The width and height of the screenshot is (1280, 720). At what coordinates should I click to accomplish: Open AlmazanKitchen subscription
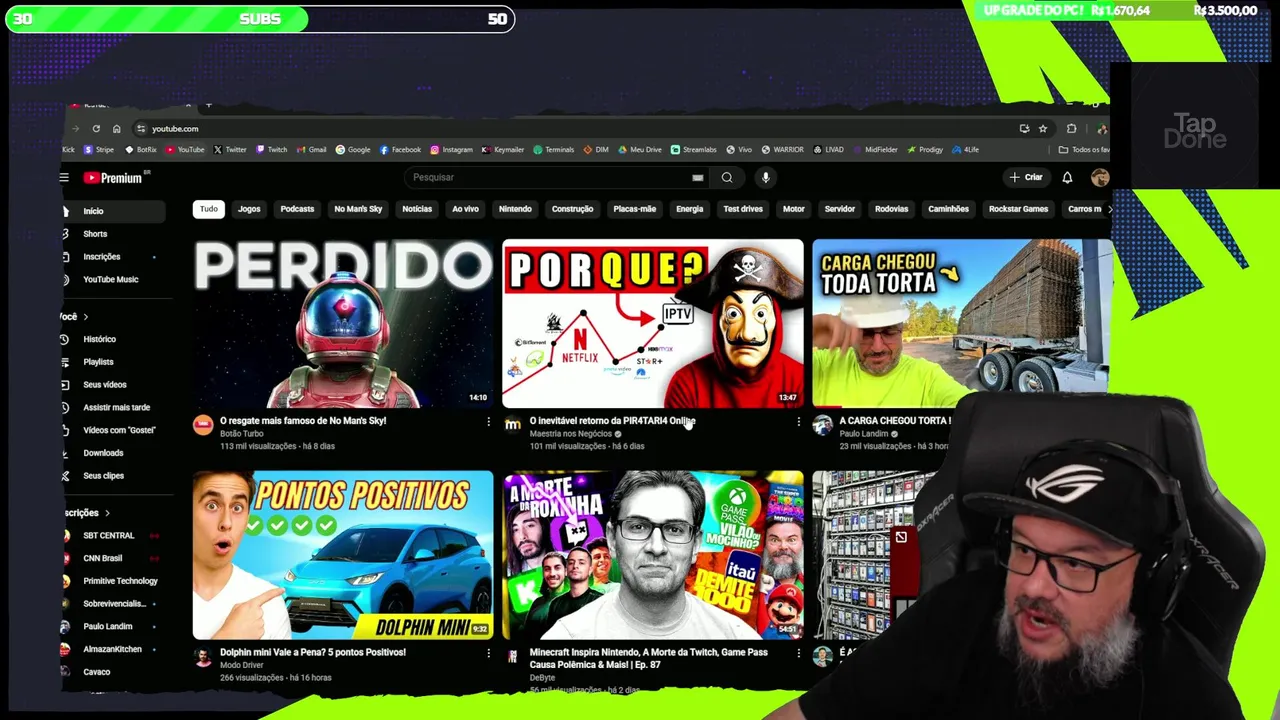pyautogui.click(x=110, y=649)
